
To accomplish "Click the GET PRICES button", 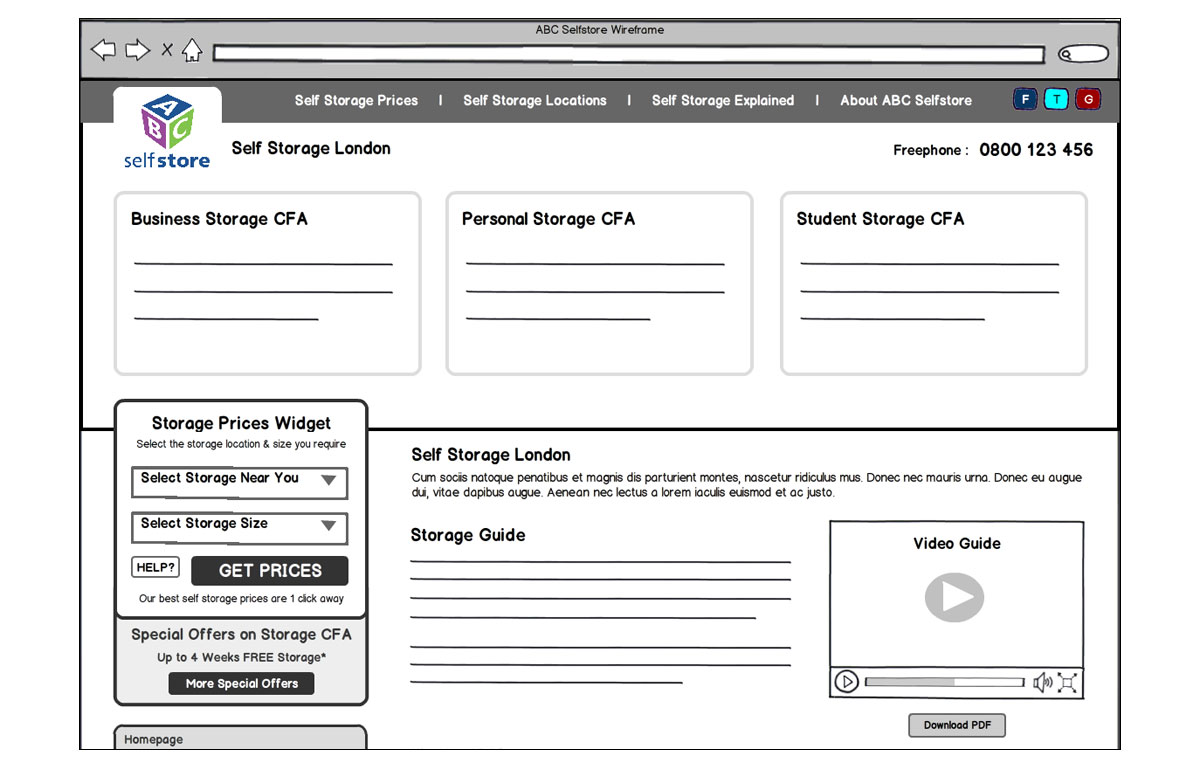I will click(270, 571).
